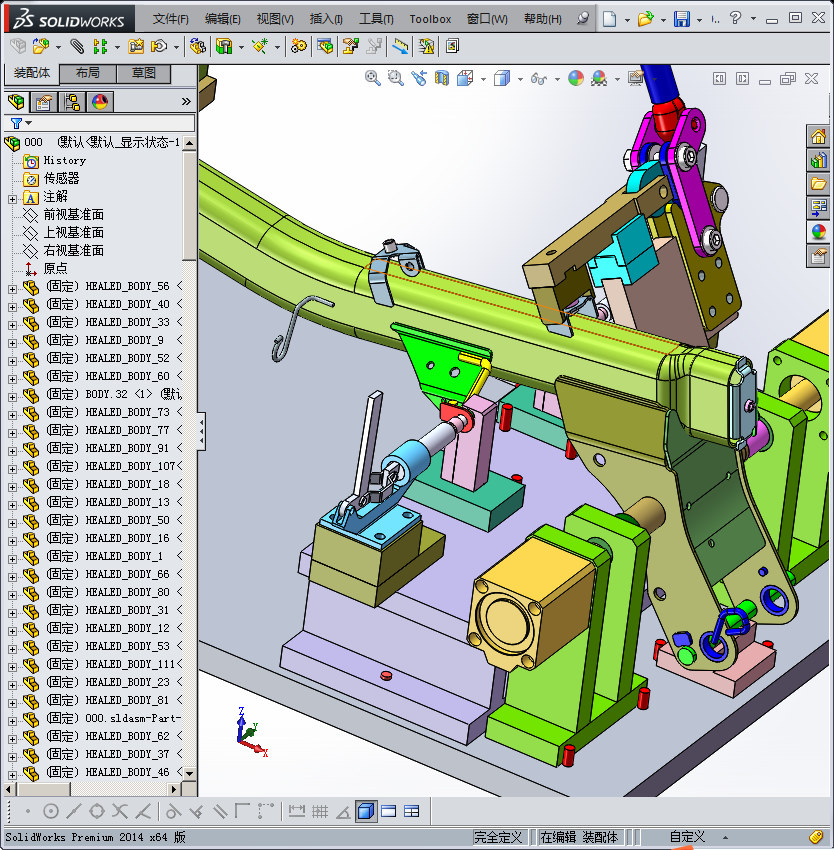This screenshot has width=834, height=850.
Task: Open the Toolbox menu
Action: coord(430,20)
